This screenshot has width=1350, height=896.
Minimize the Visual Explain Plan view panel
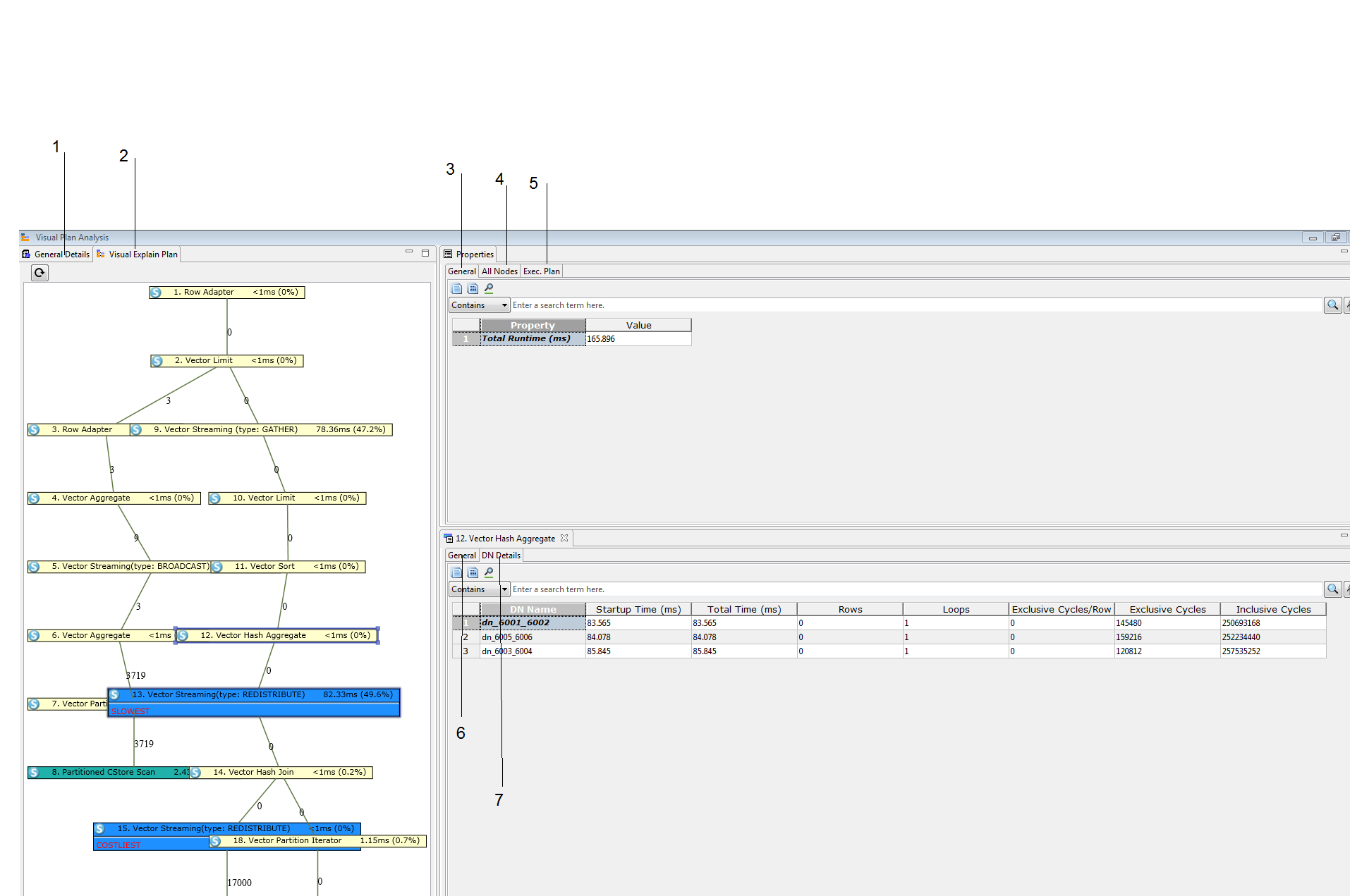click(409, 252)
